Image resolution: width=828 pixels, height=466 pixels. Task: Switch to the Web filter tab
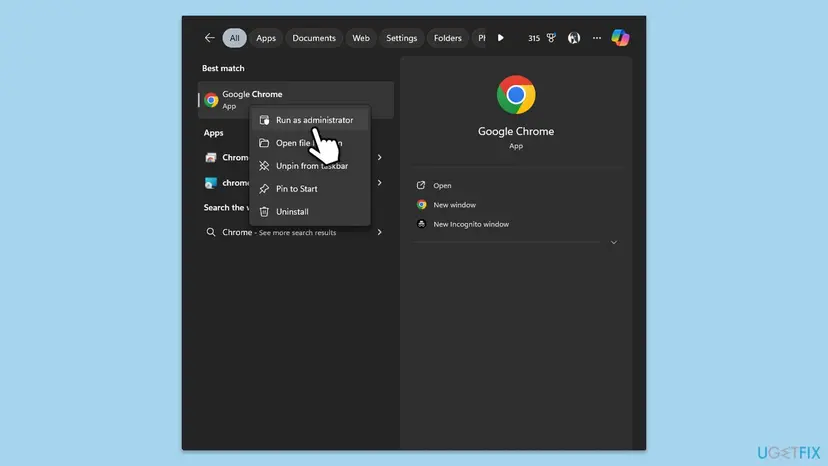[361, 38]
